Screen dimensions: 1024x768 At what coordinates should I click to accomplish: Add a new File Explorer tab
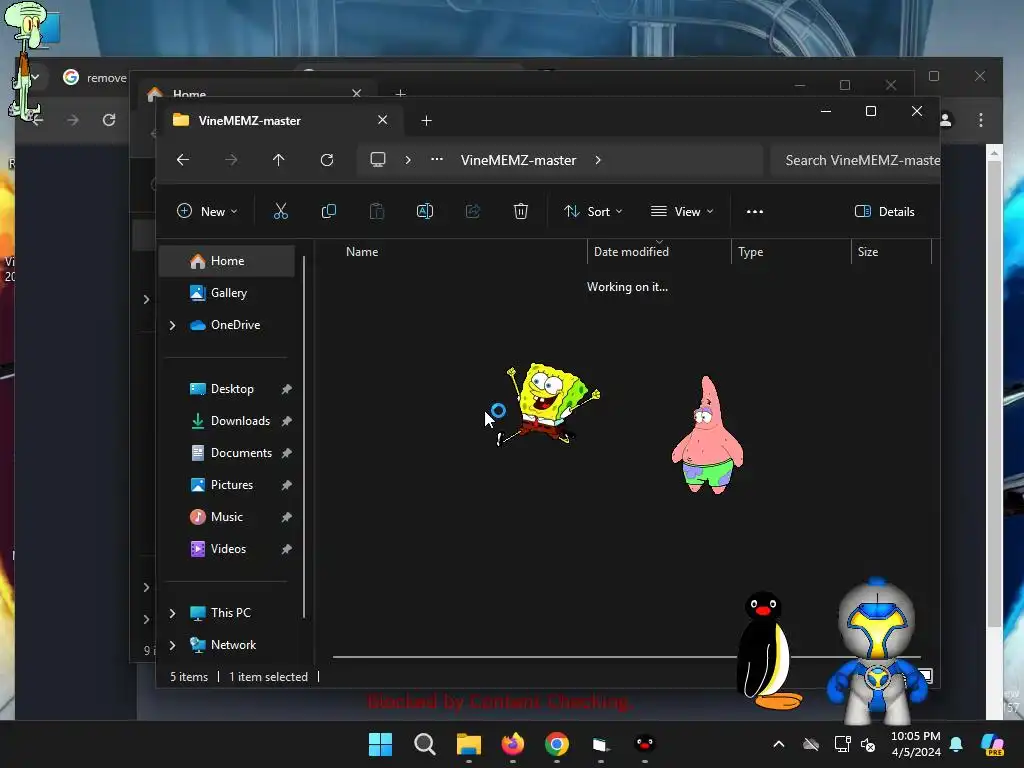tap(426, 121)
